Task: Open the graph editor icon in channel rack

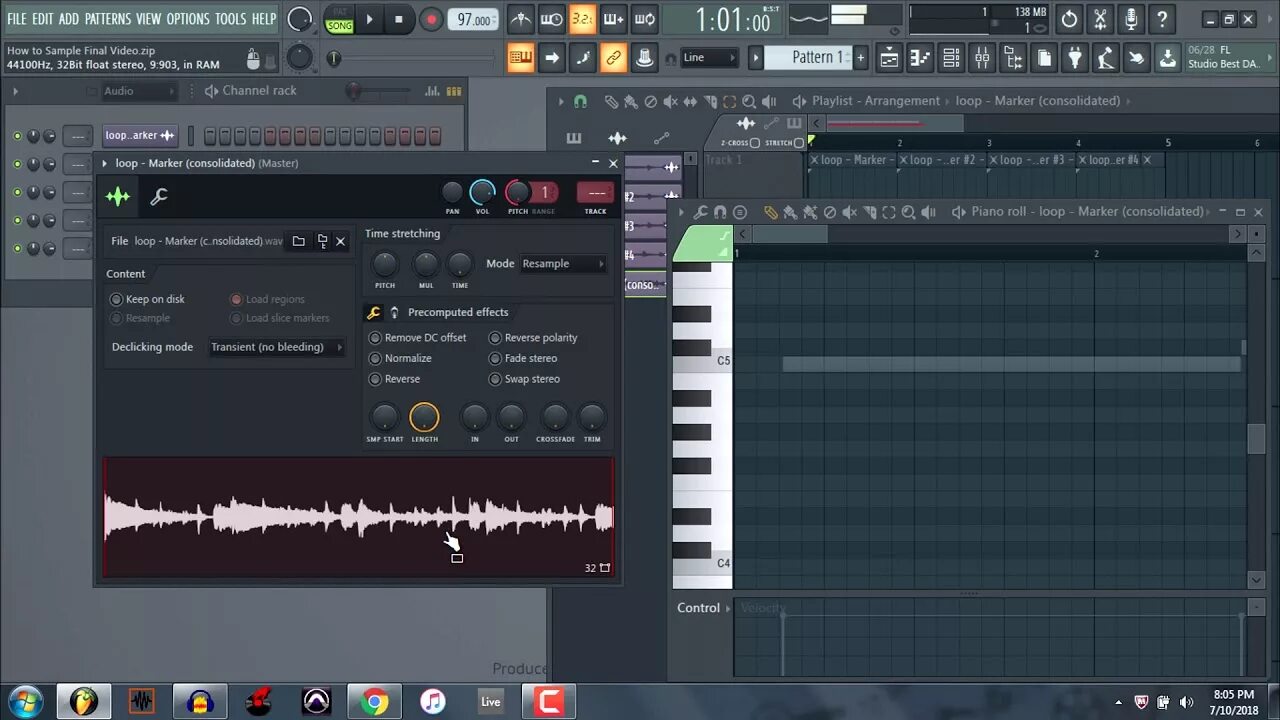Action: coord(432,91)
